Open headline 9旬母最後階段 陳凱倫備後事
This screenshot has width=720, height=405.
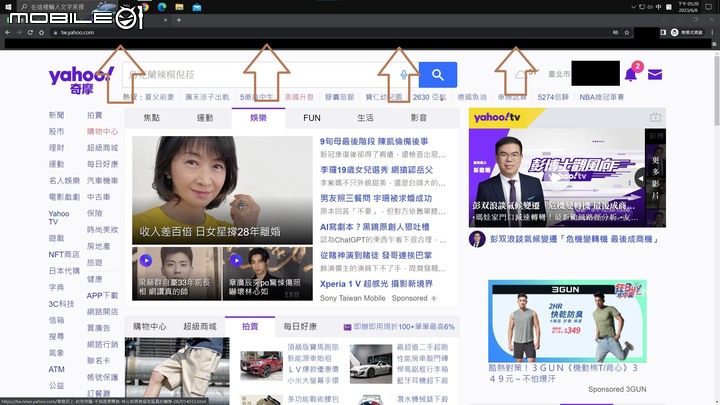click(374, 141)
